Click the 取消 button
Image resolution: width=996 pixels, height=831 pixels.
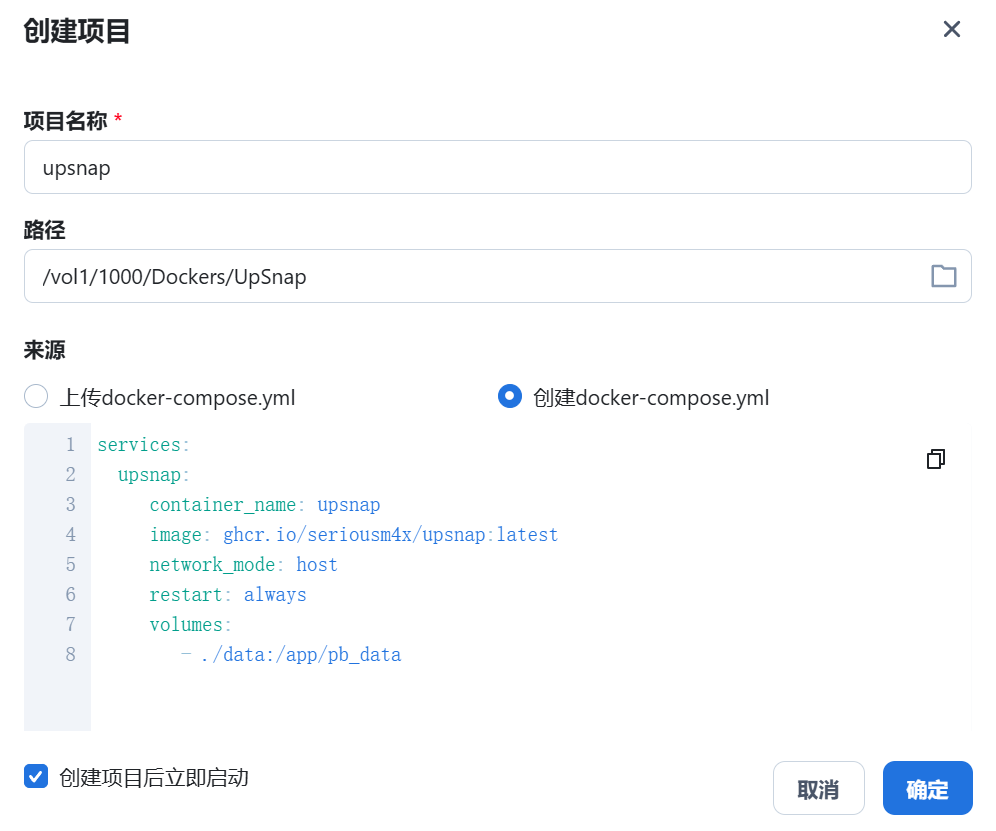tap(818, 788)
